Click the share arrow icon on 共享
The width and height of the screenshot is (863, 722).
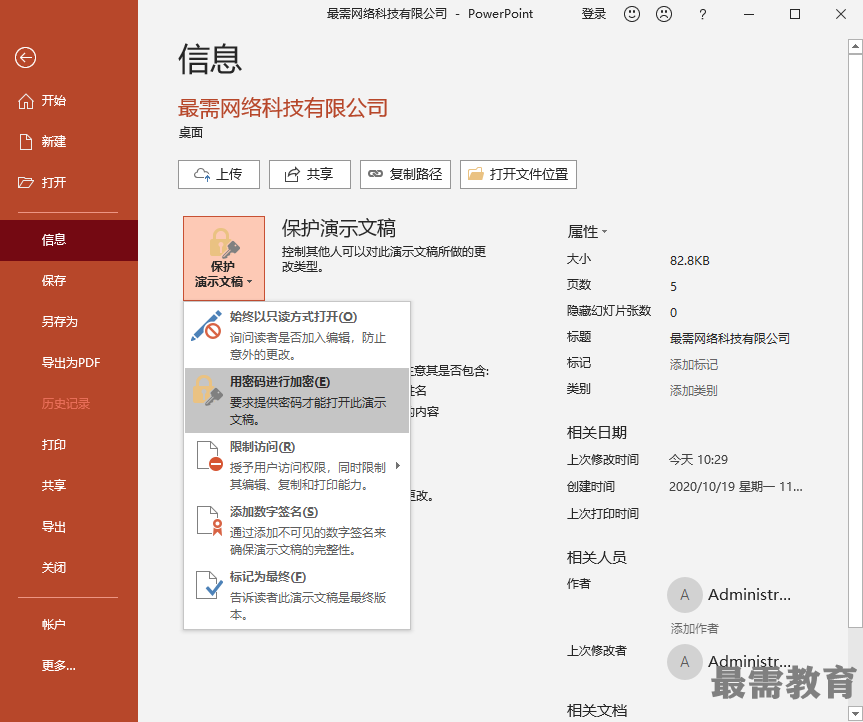click(292, 175)
